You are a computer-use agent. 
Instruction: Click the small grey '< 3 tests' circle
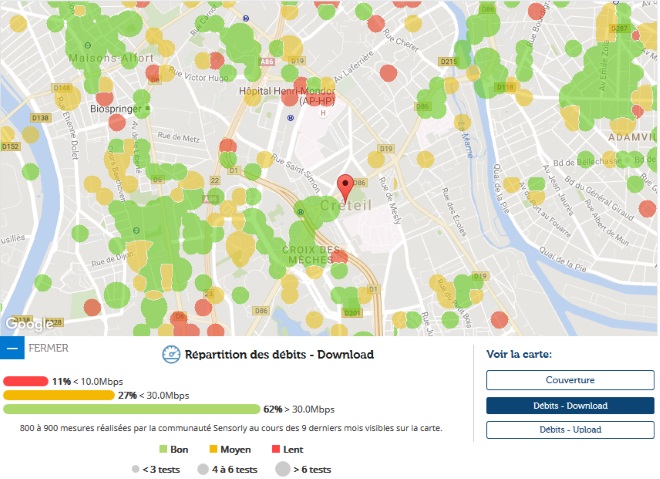135,468
